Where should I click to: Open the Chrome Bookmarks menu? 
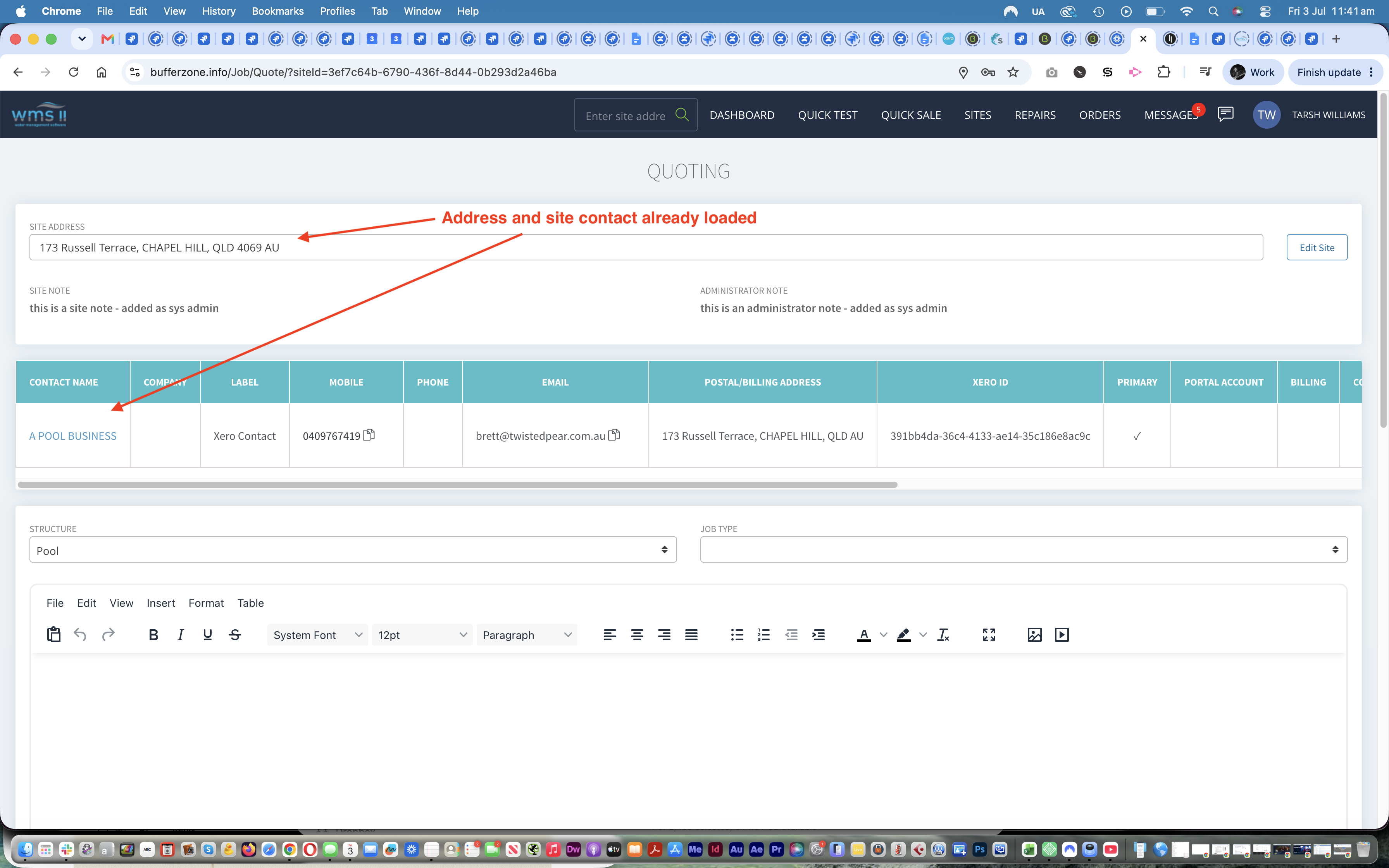click(278, 11)
